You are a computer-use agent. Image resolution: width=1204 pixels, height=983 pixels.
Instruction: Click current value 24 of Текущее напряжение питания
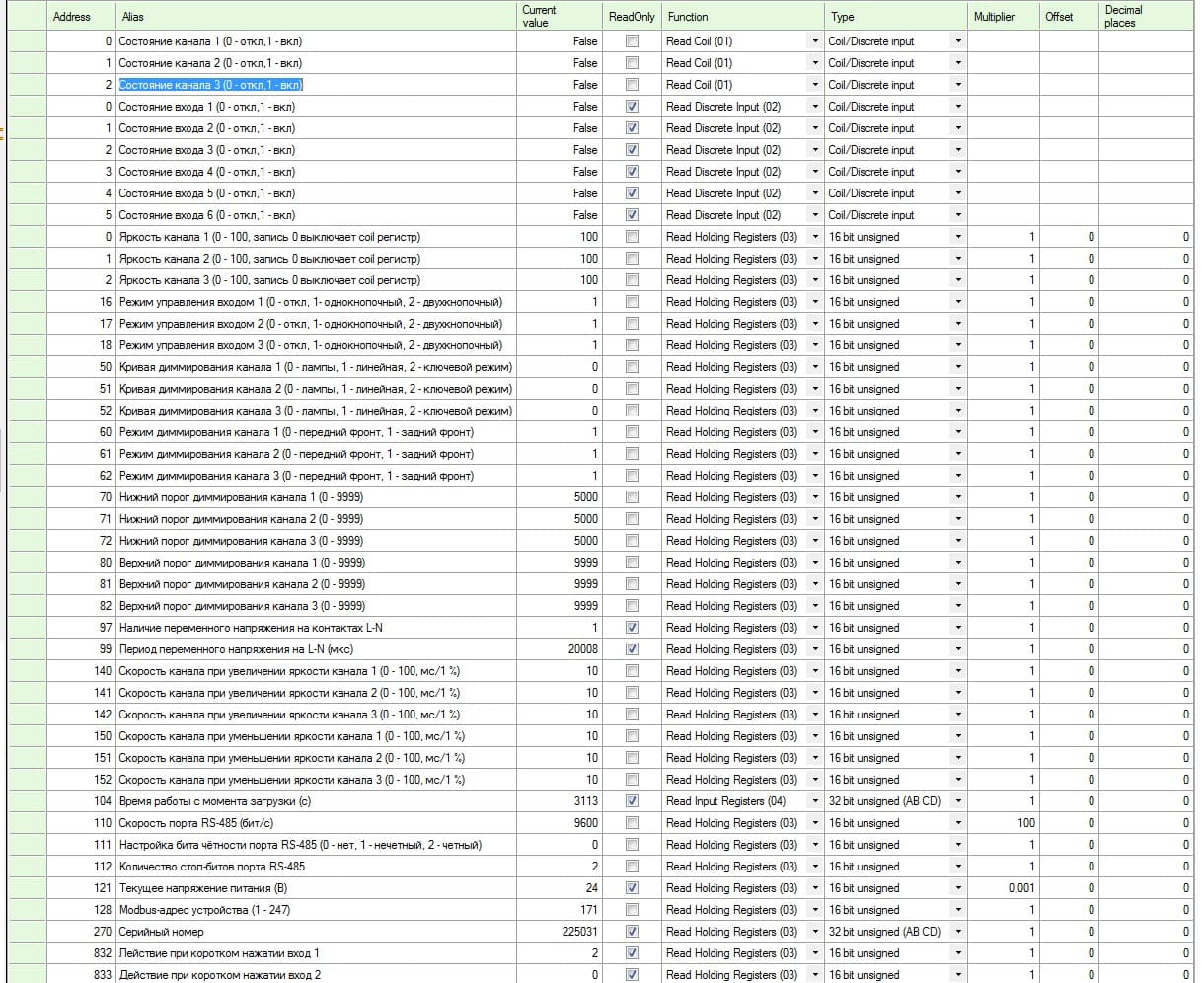(x=560, y=888)
